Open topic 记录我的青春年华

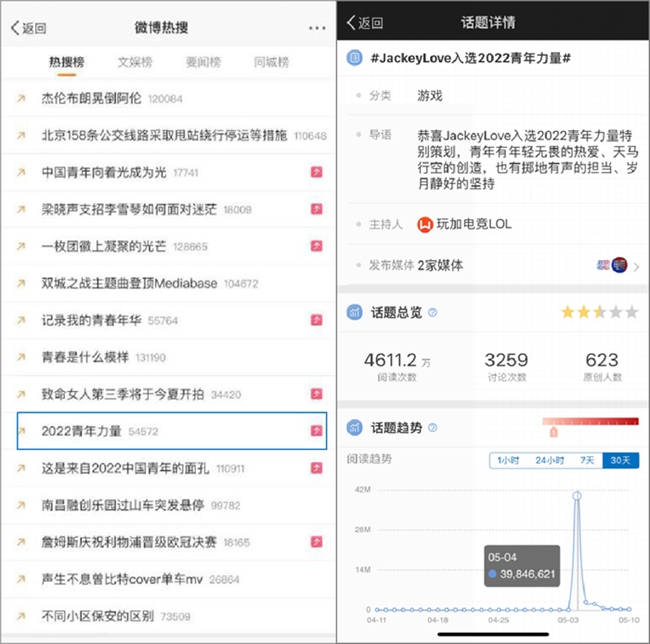click(168, 320)
